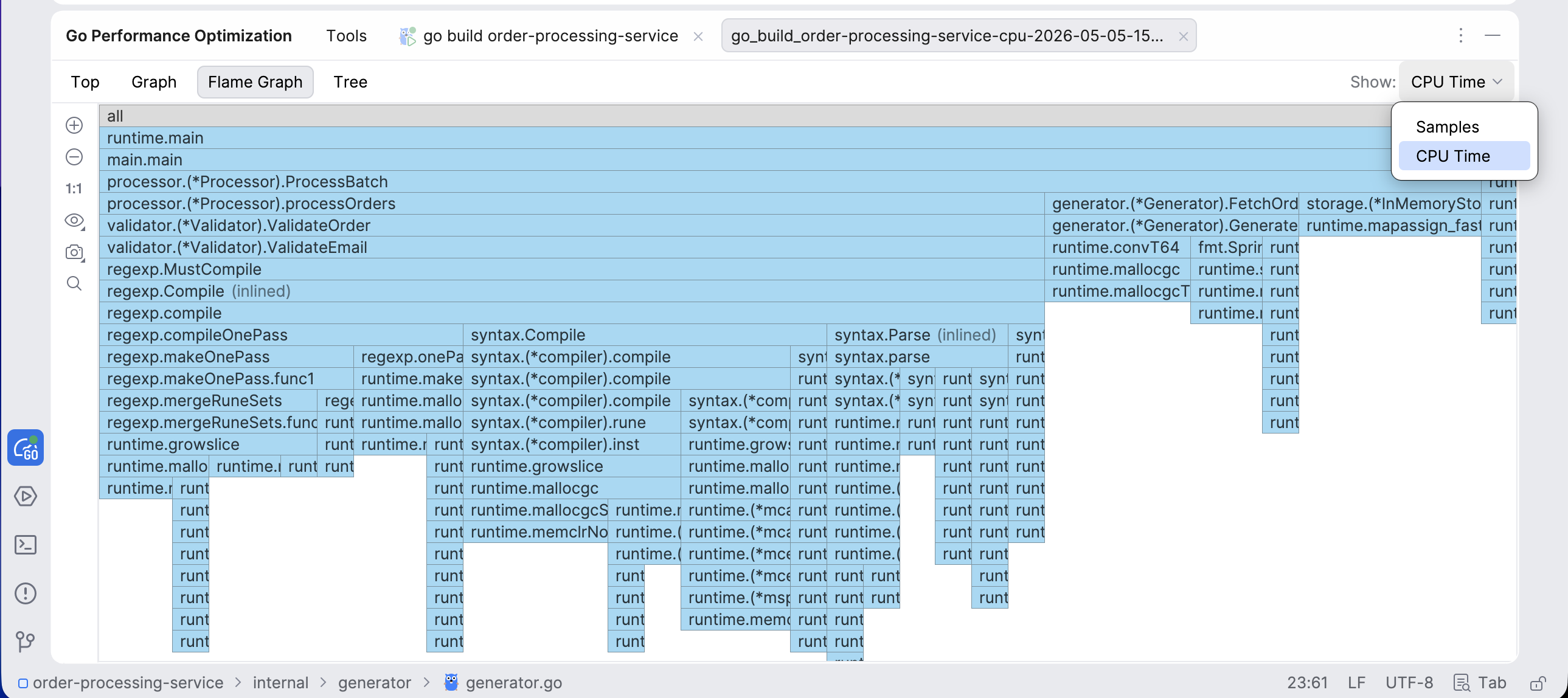The width and height of the screenshot is (1568, 698).
Task: Select the fmt.Sprin frame
Action: 1227,247
